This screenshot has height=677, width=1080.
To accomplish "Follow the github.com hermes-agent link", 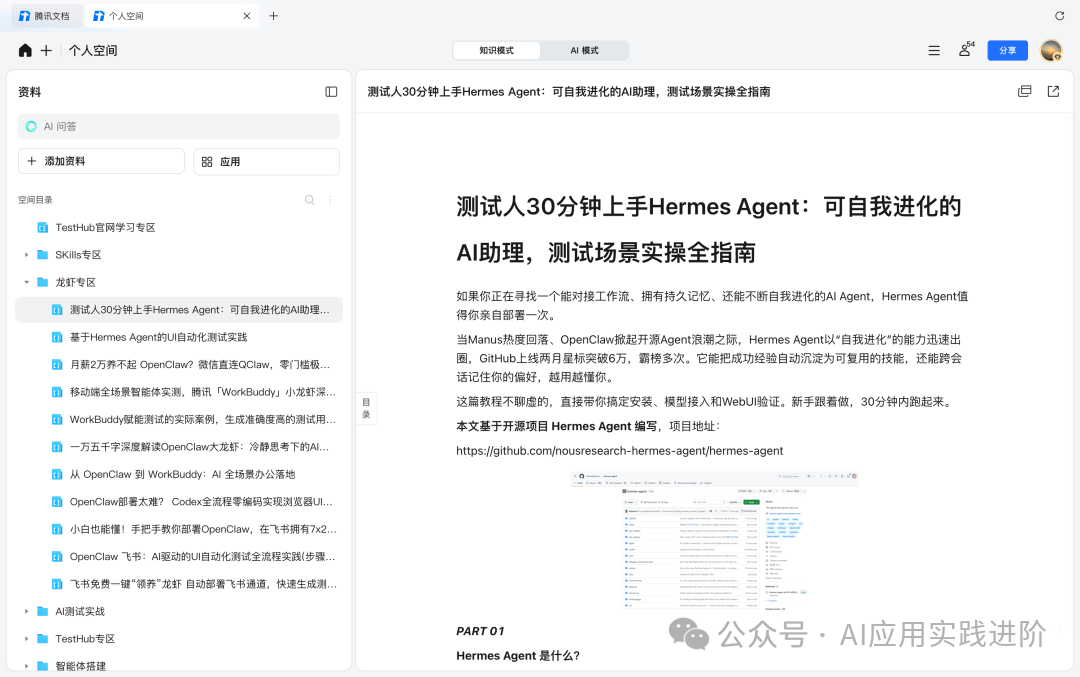I will (619, 451).
